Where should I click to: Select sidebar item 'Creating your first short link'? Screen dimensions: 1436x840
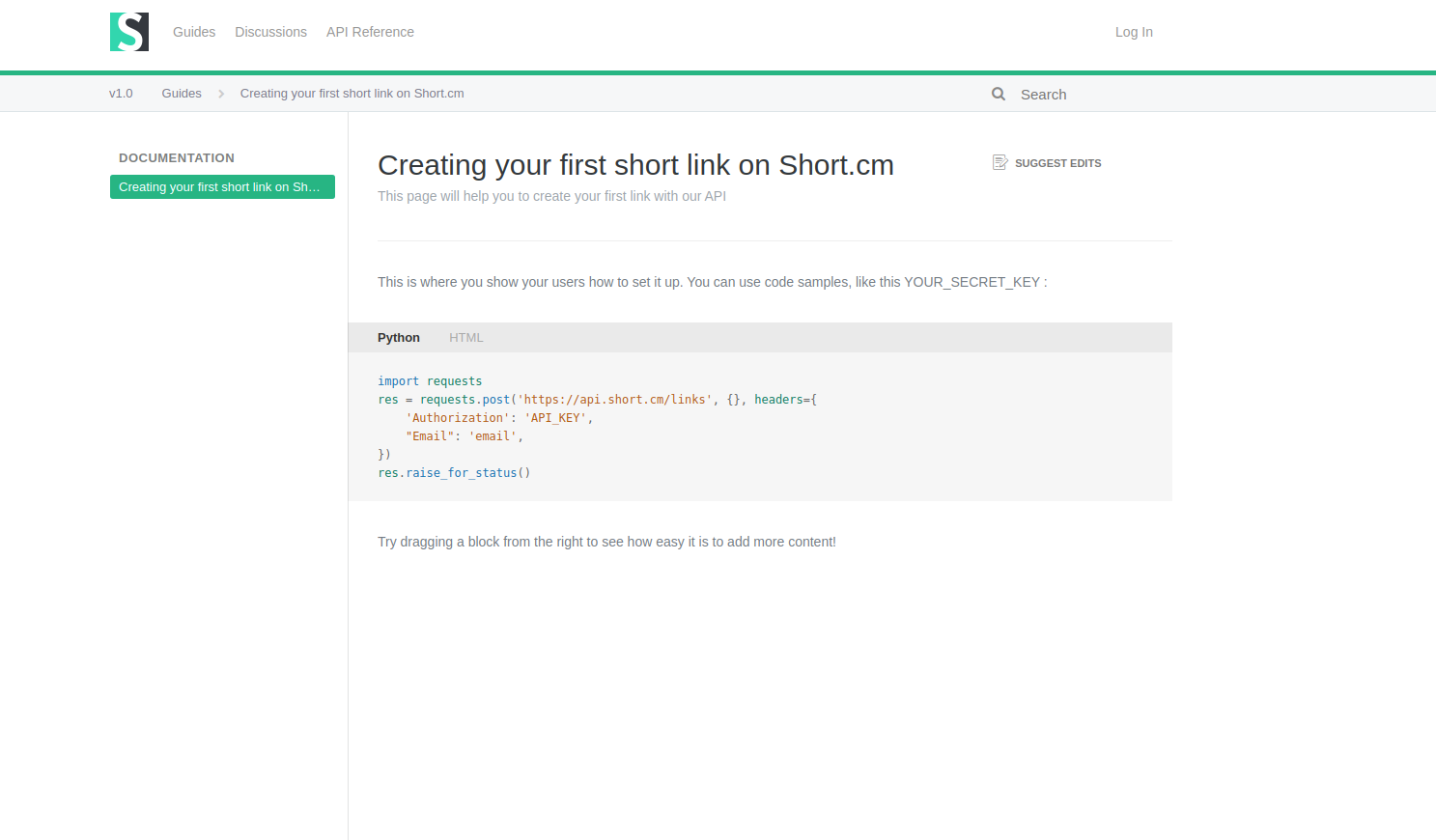[222, 187]
